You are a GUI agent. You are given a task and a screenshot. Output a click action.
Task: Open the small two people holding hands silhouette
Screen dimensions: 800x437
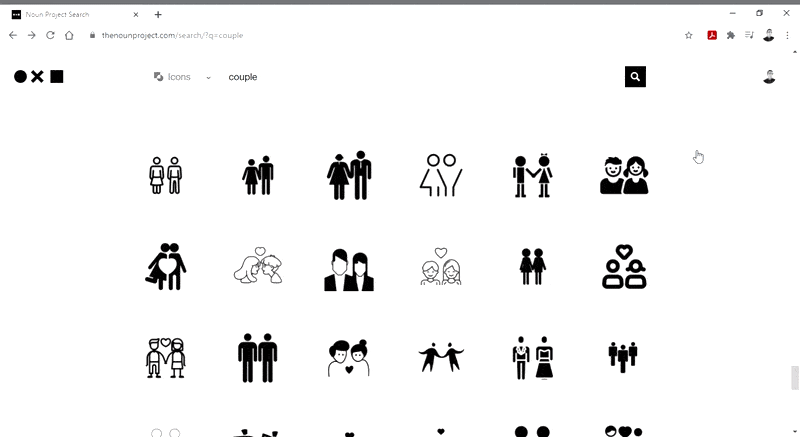pyautogui.click(x=533, y=267)
